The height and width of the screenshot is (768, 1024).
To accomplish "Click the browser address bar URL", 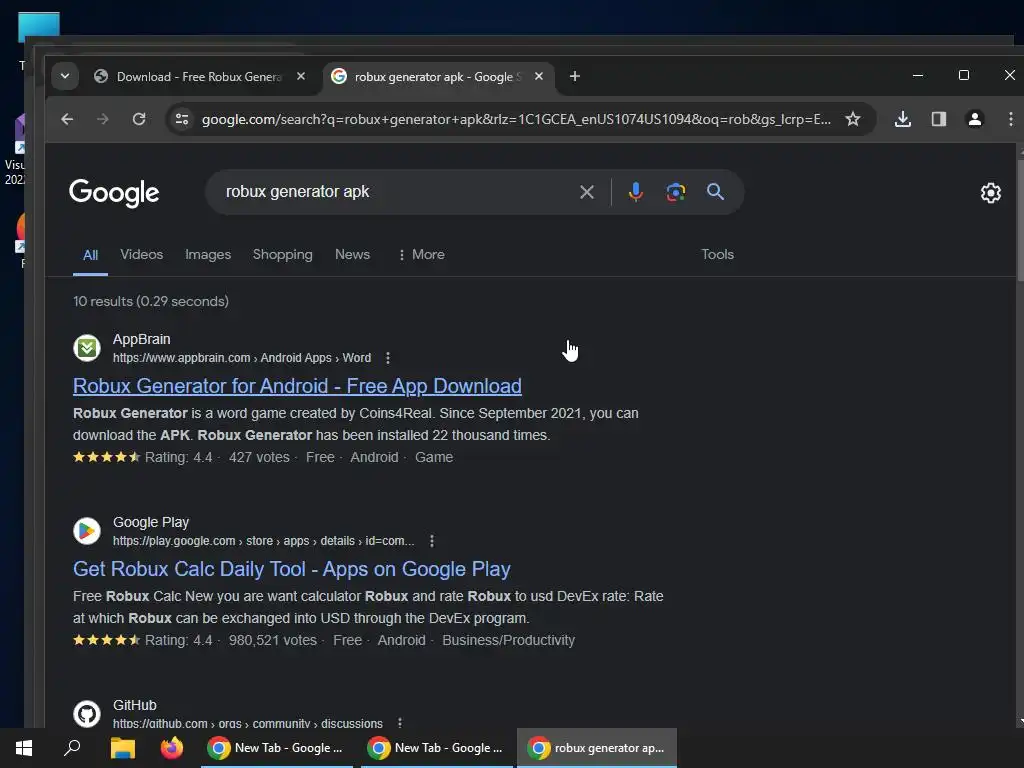I will click(516, 120).
